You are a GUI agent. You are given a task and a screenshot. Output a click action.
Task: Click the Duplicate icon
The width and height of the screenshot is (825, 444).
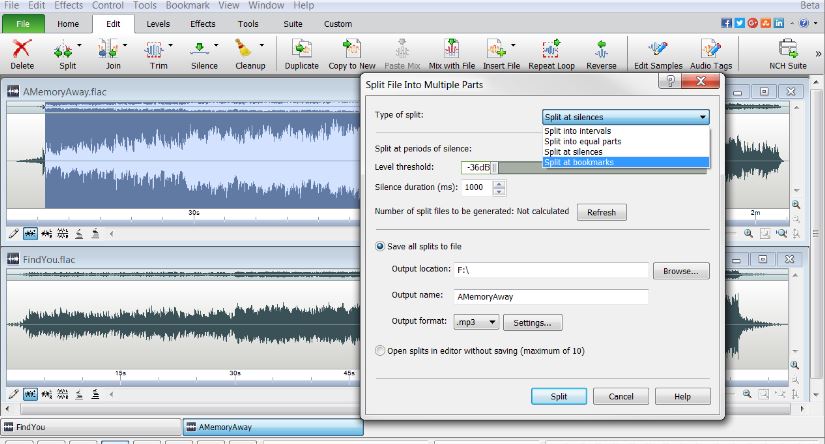click(301, 49)
